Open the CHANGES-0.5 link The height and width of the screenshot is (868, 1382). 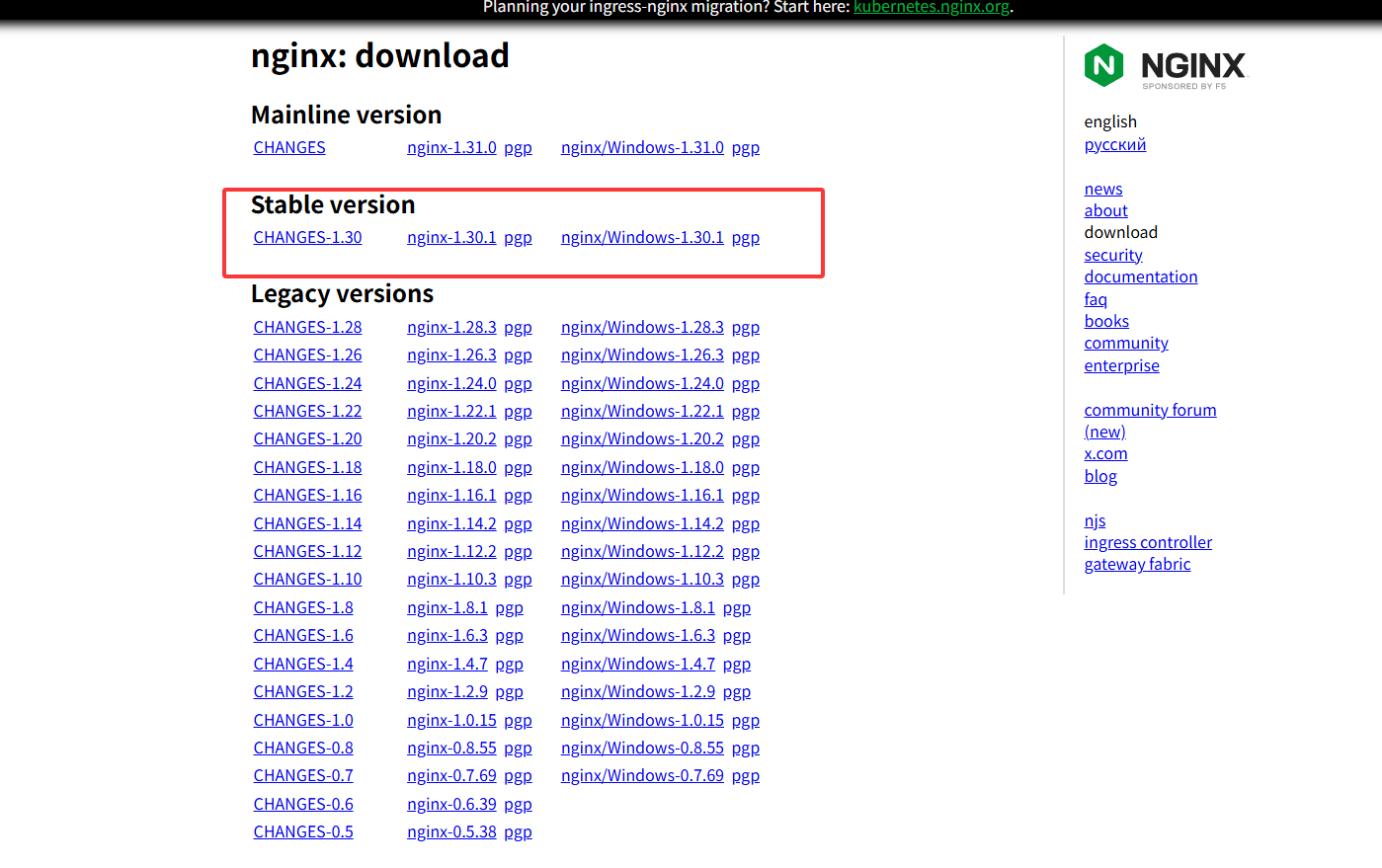pos(303,831)
